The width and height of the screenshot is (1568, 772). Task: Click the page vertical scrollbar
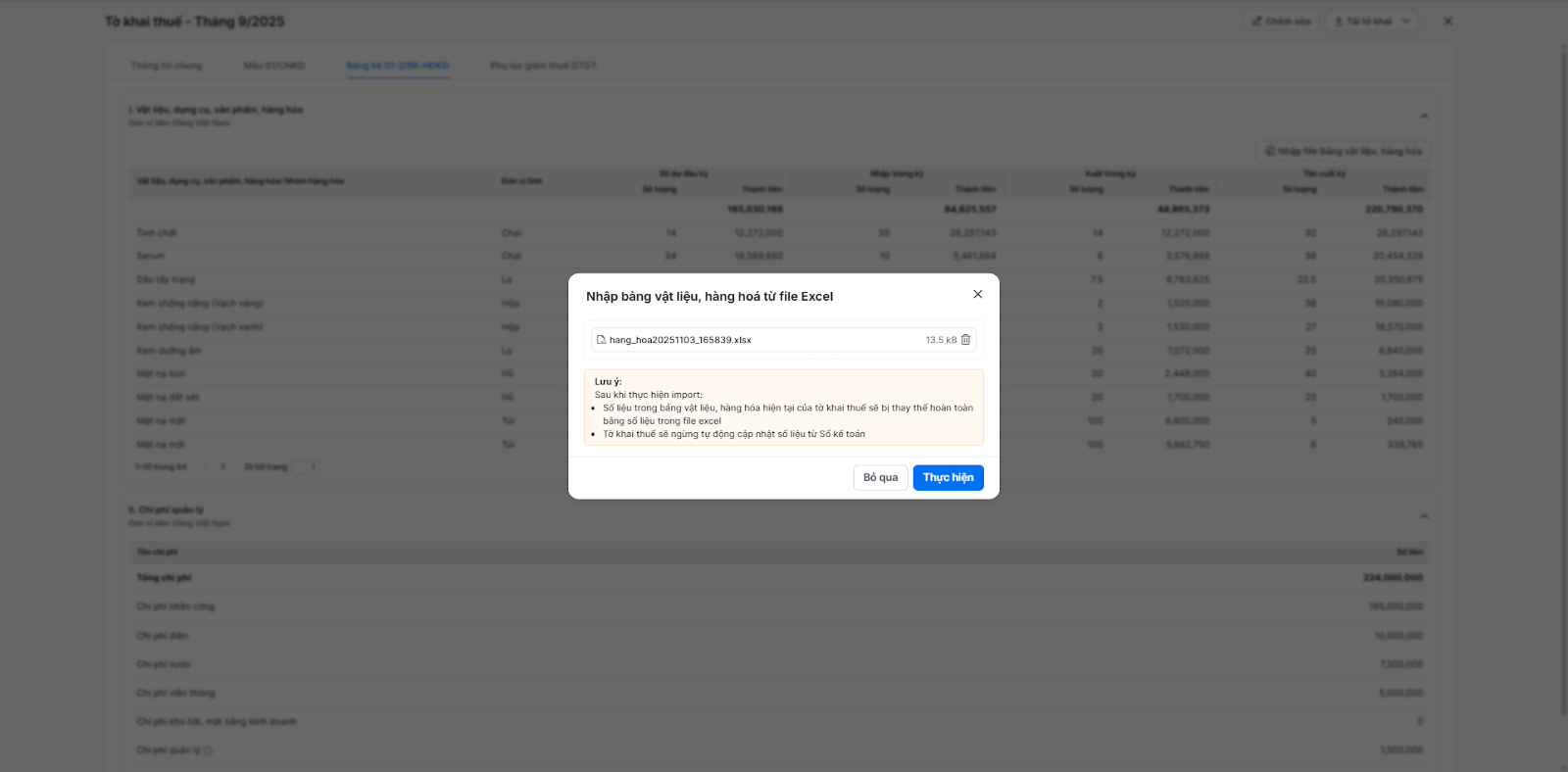[x=1563, y=392]
